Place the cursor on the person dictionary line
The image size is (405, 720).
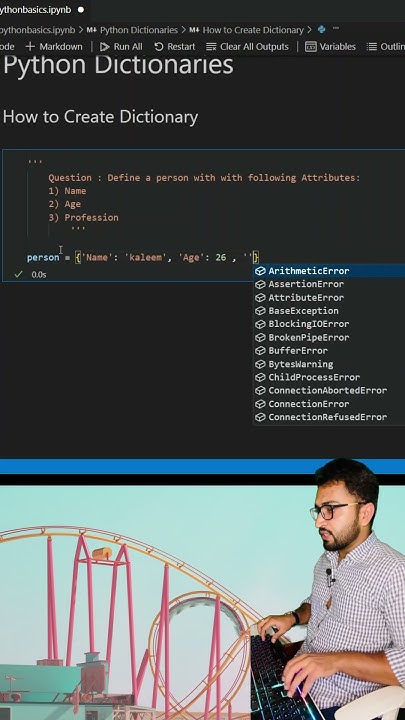tap(143, 258)
